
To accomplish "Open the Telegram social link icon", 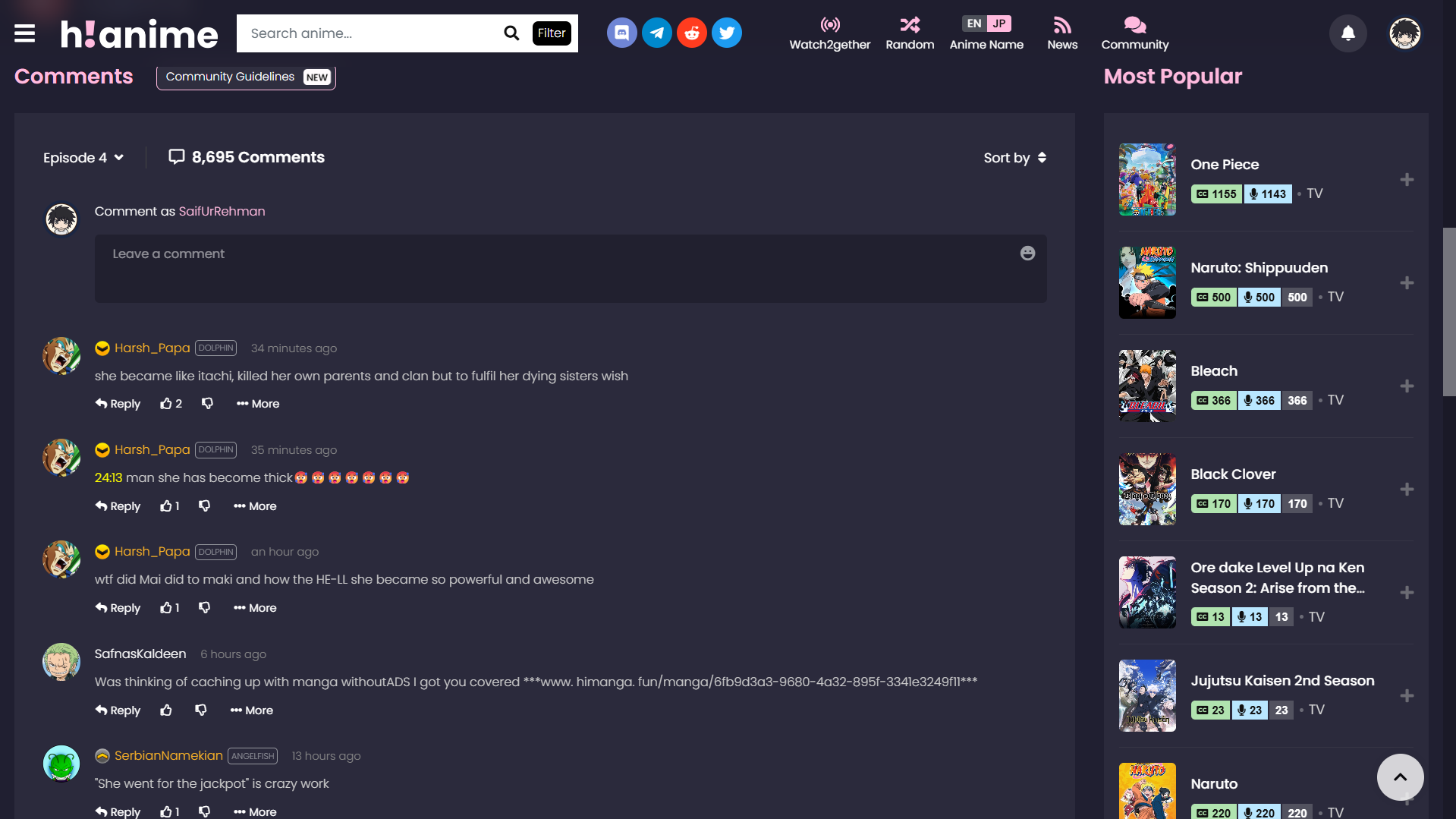I will [x=656, y=33].
